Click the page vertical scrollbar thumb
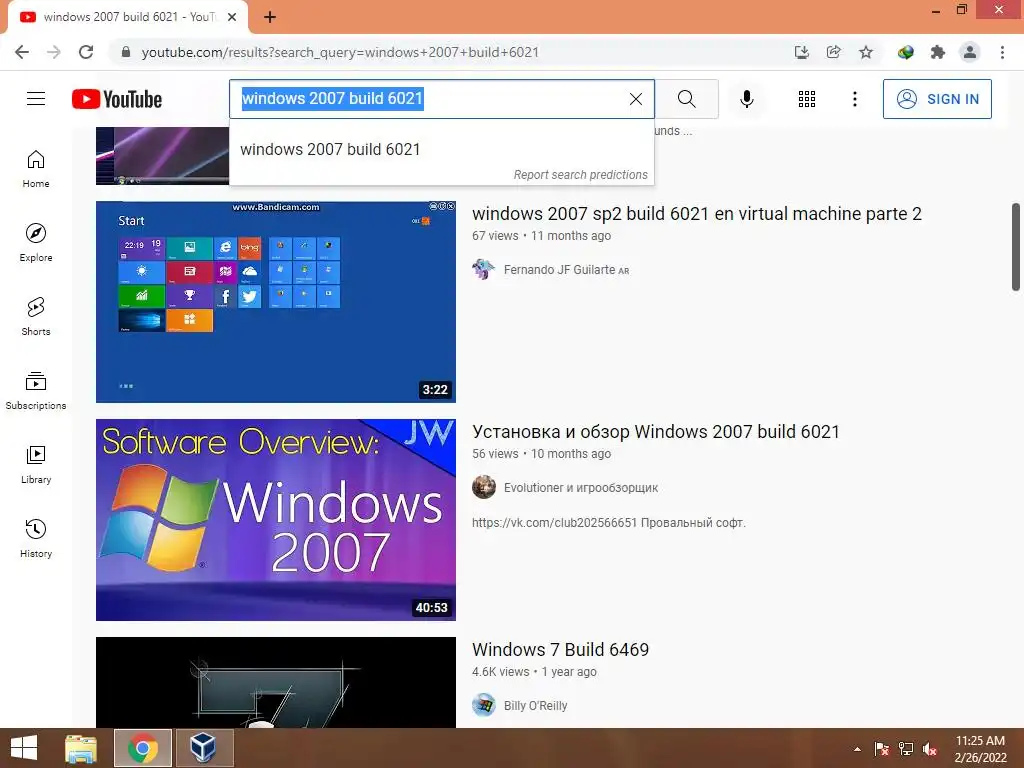 (x=1016, y=247)
